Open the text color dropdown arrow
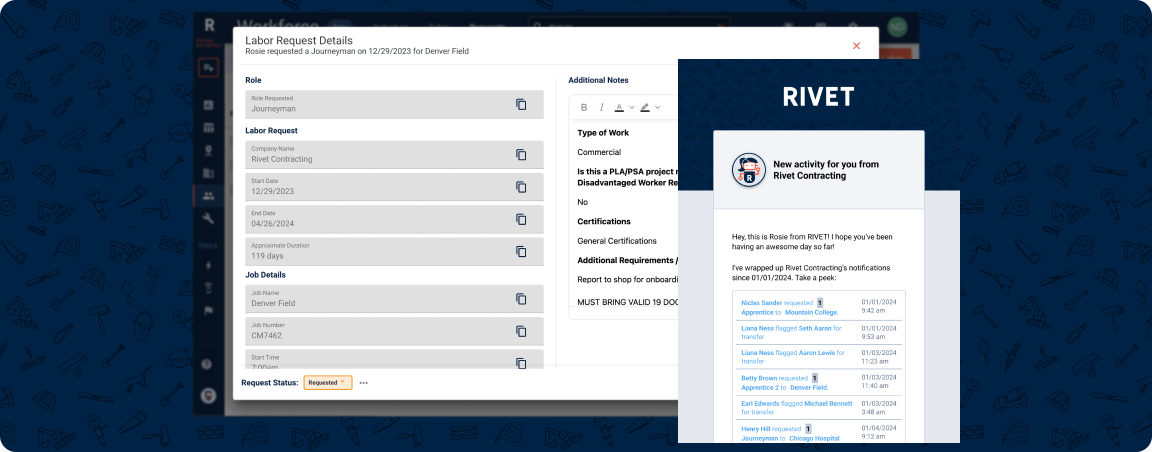 (631, 107)
